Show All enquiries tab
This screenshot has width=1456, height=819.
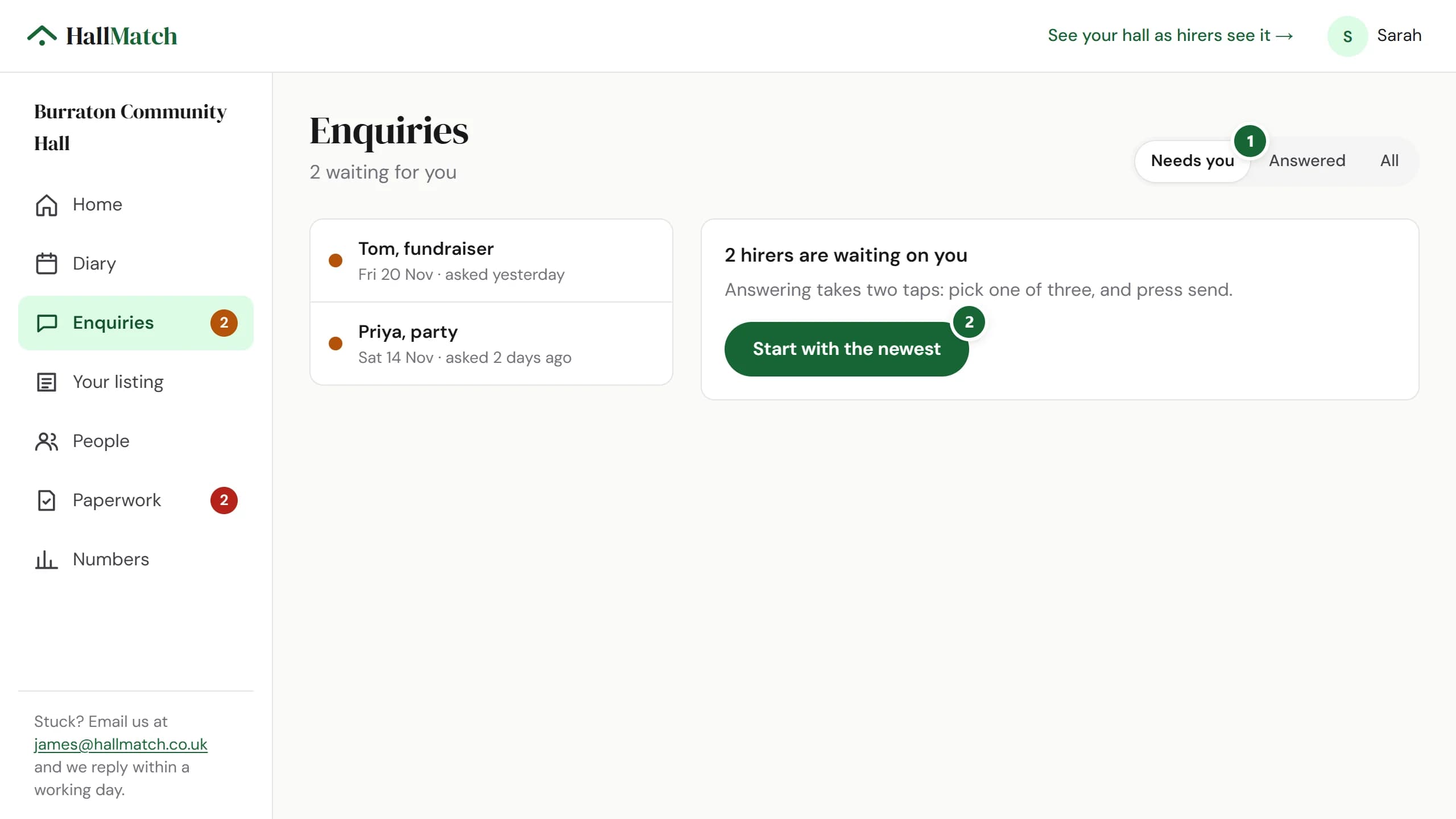(x=1389, y=161)
